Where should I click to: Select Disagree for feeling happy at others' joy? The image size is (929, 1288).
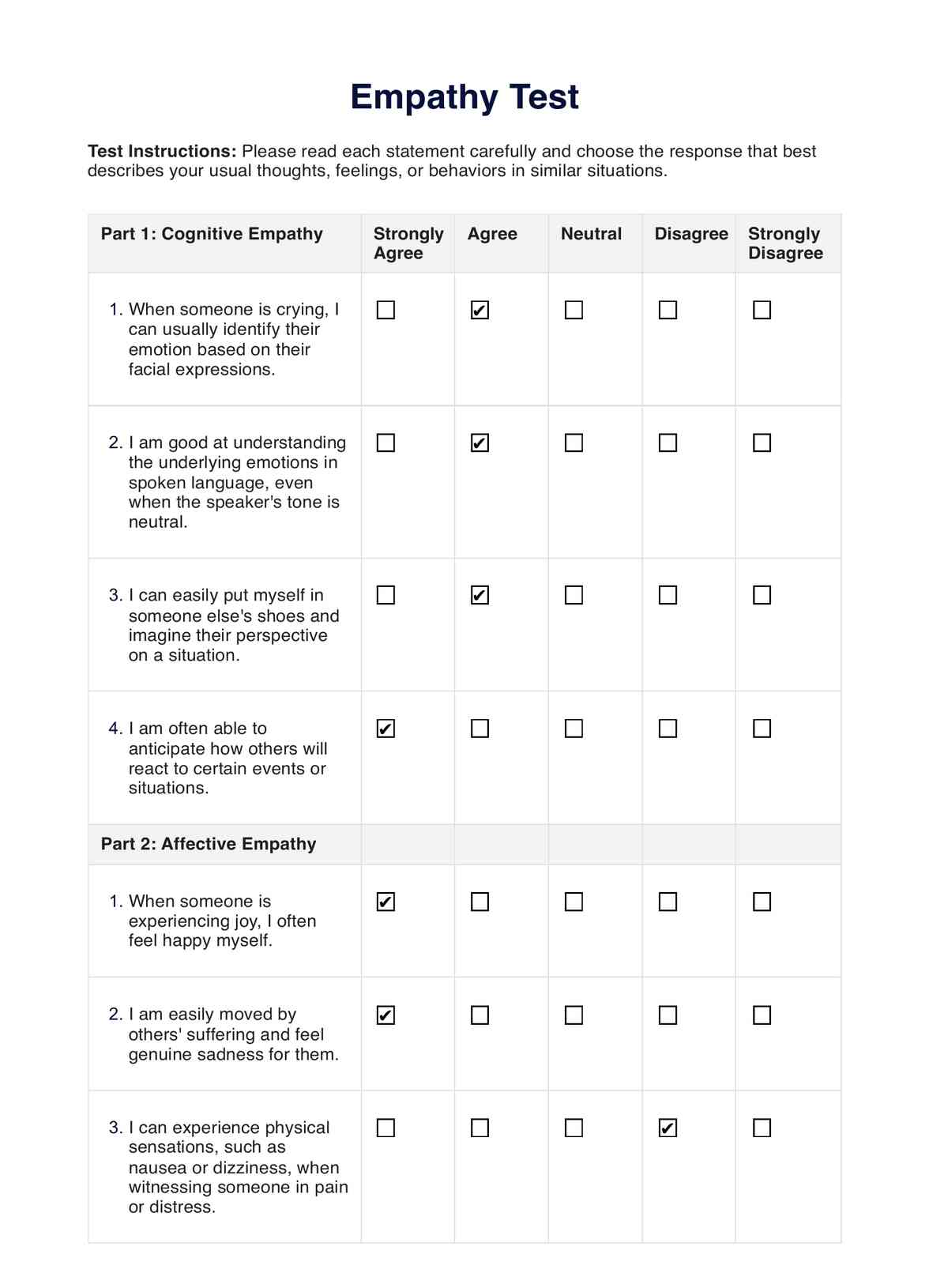coord(668,902)
